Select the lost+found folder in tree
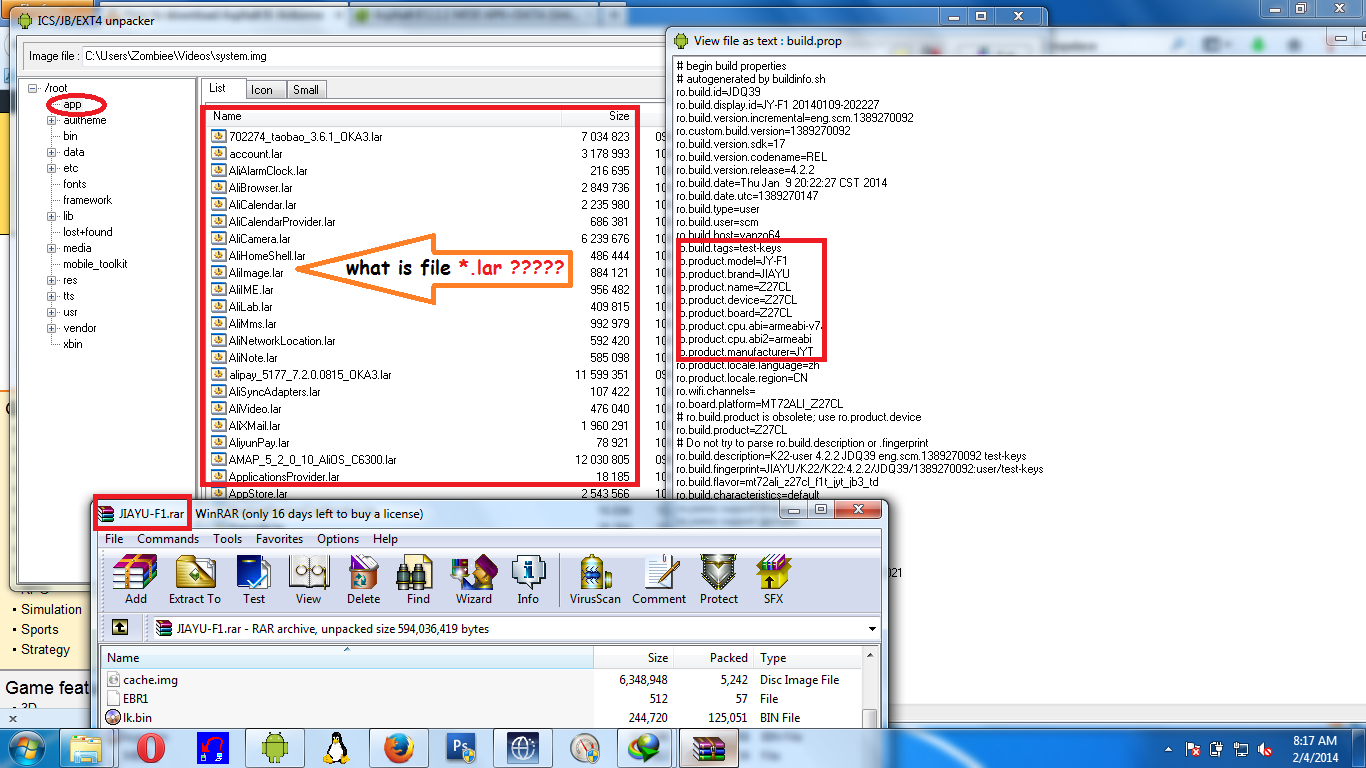 coord(88,232)
